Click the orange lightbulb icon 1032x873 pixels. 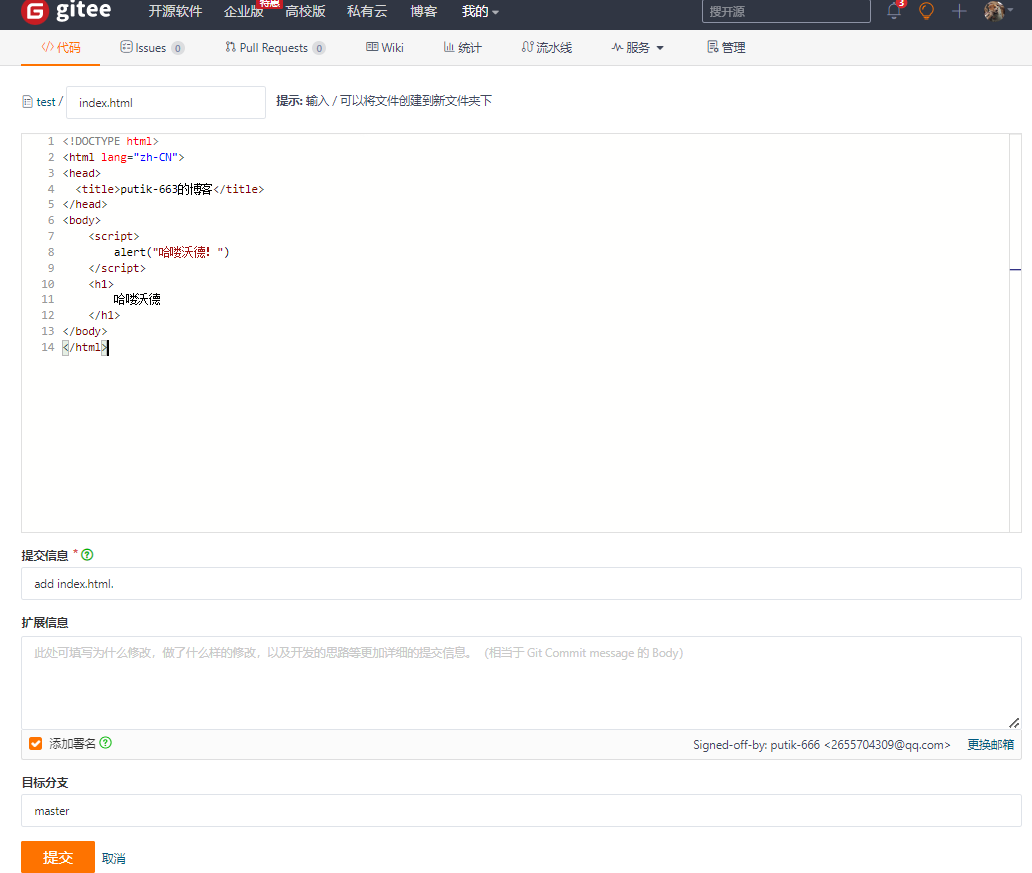(x=926, y=11)
